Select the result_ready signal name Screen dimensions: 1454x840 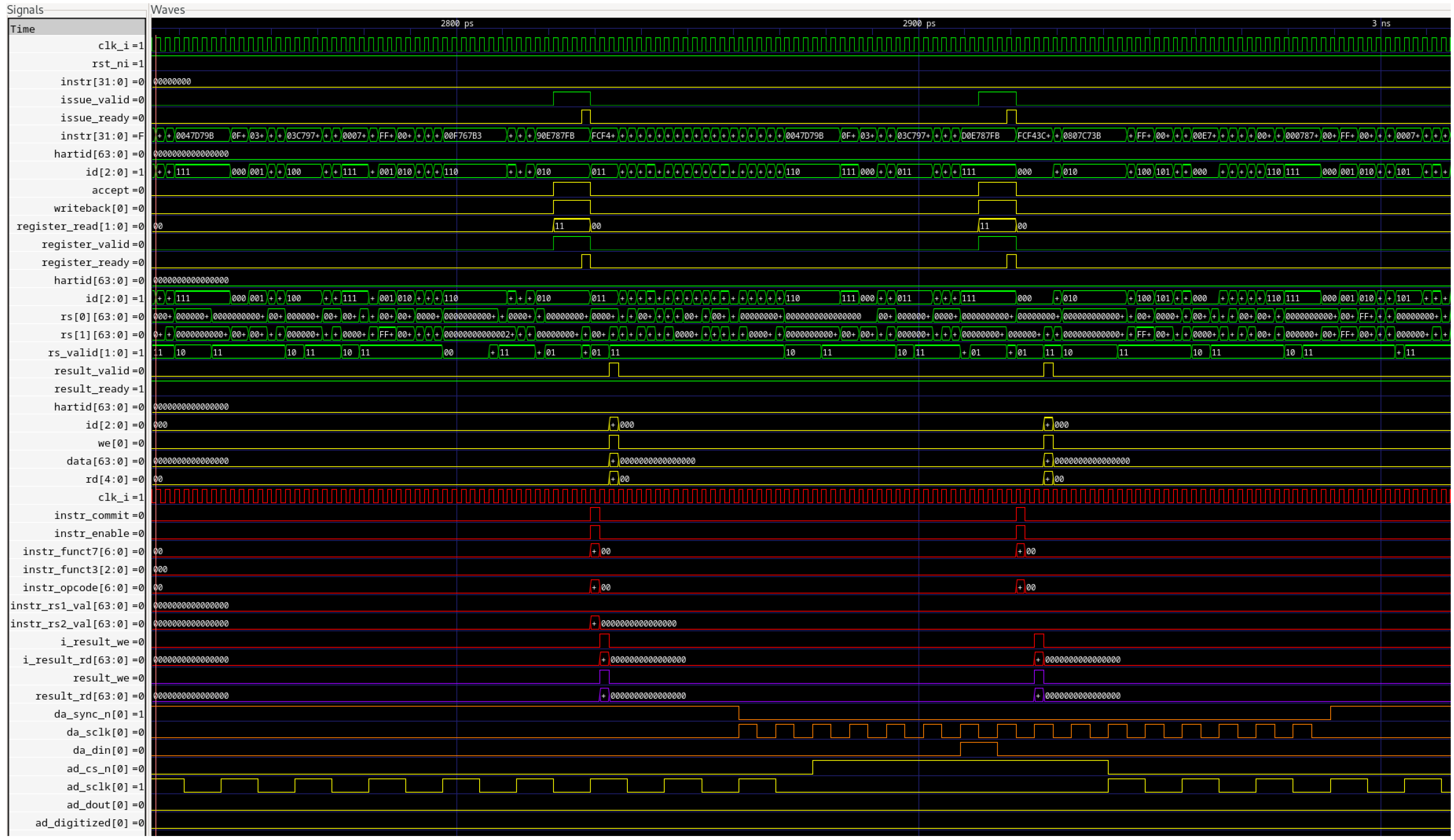pyautogui.click(x=92, y=389)
